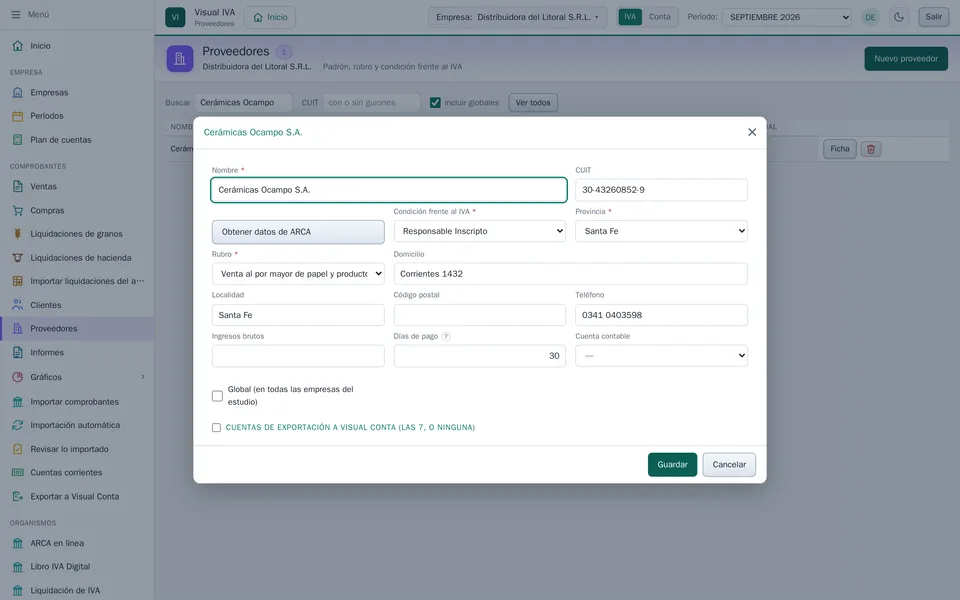Open the Empresa selector dropdown
Screen dimensions: 960x600
coord(517,17)
